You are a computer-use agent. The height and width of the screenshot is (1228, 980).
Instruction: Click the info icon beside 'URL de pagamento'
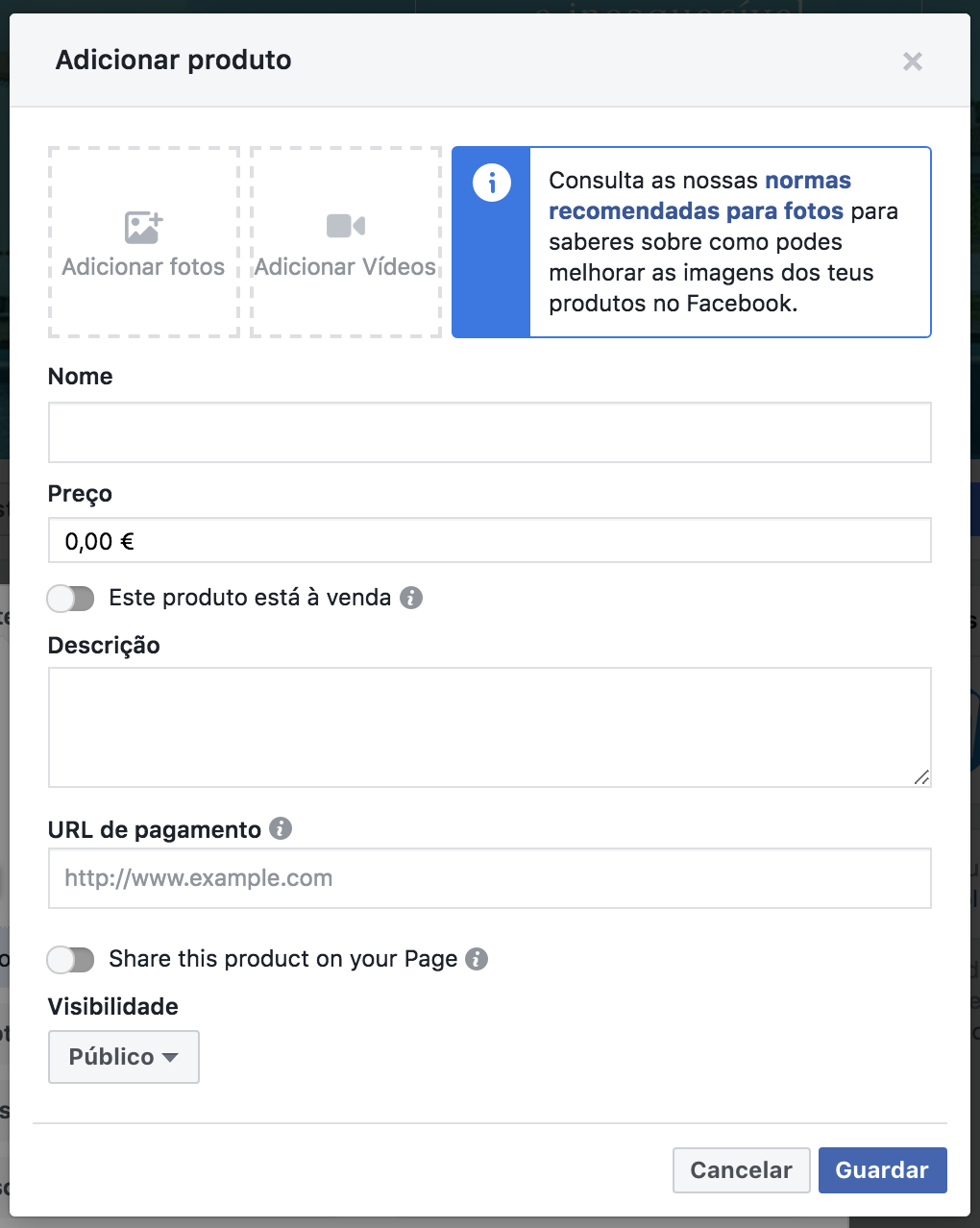point(281,828)
